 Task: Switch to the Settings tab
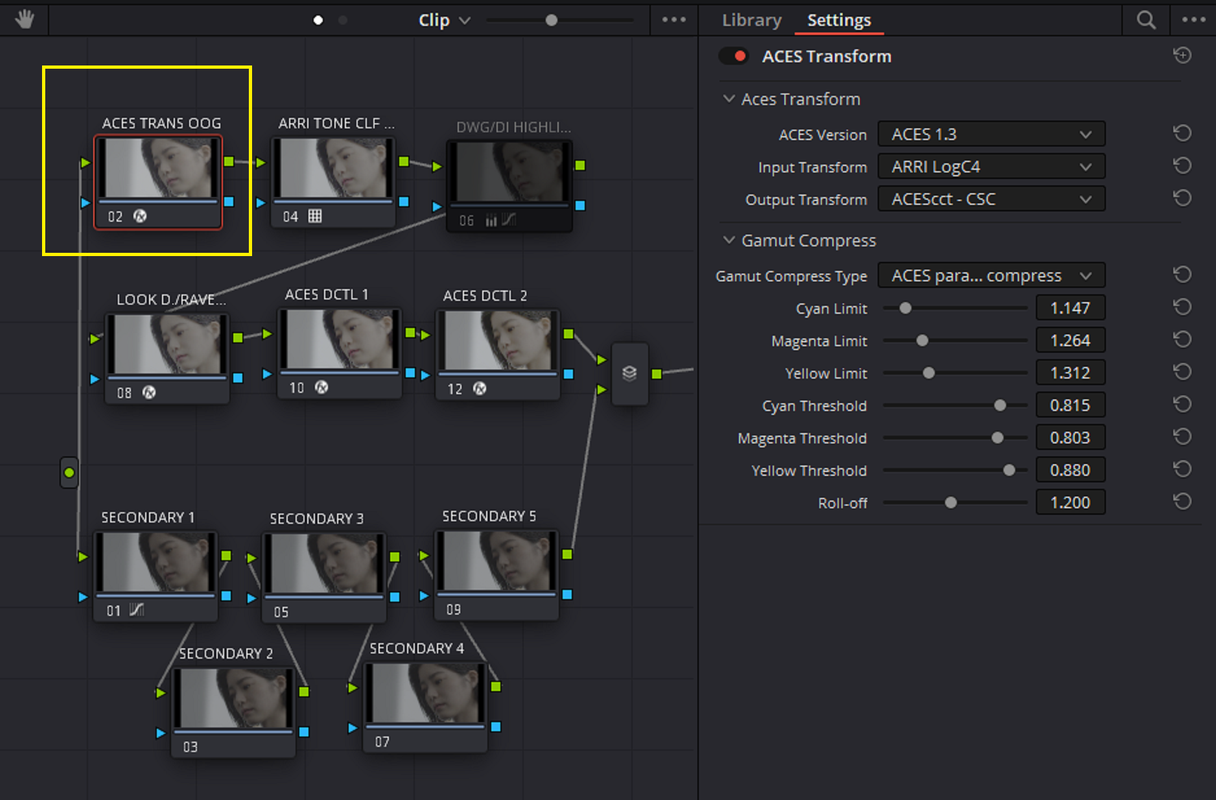[839, 20]
